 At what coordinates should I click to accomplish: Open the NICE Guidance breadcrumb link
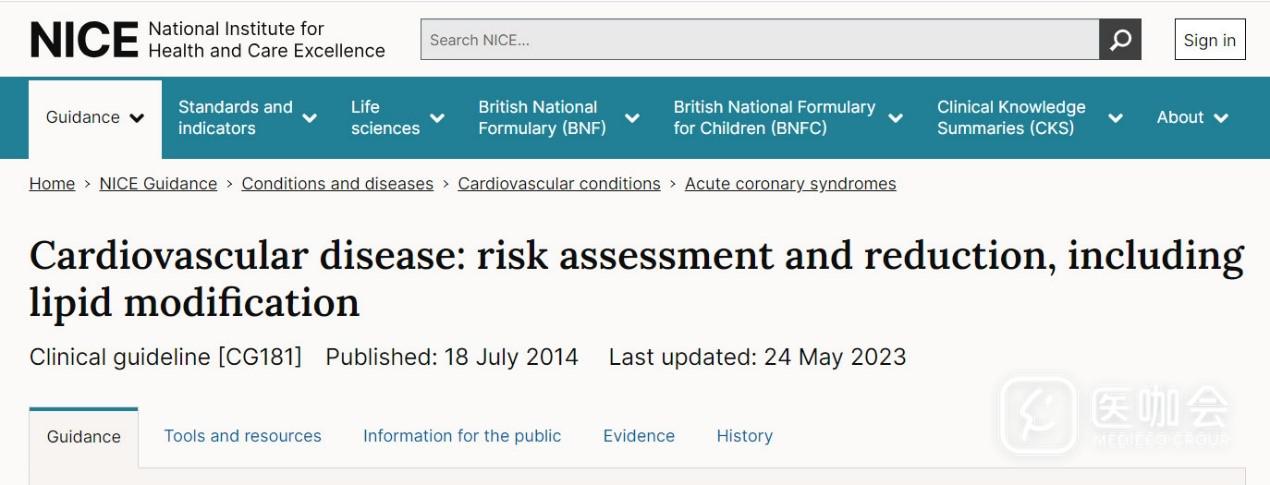click(x=158, y=184)
